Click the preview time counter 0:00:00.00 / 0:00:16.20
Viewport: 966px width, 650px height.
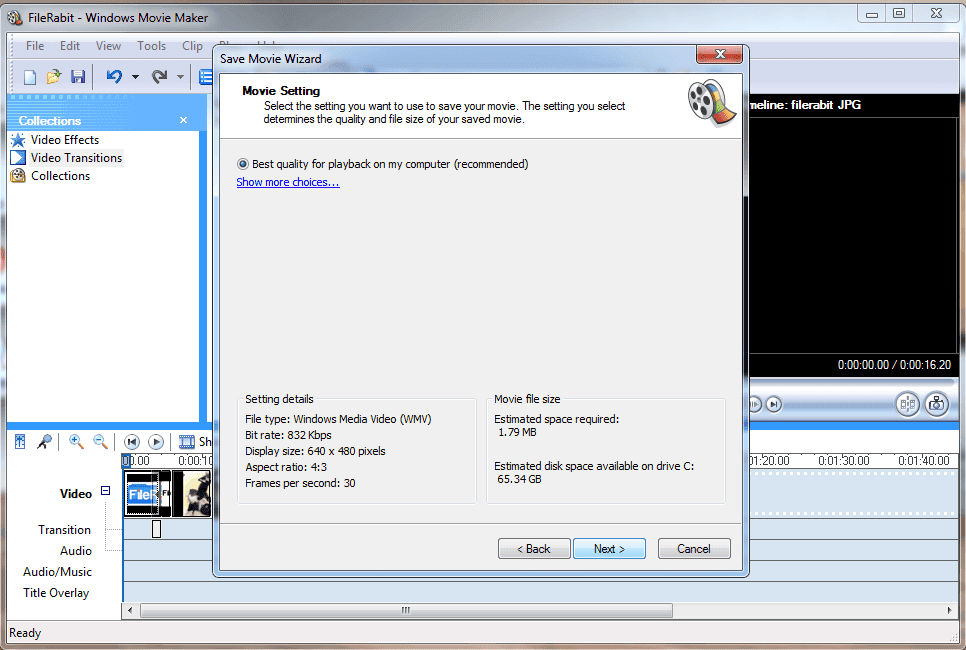894,365
